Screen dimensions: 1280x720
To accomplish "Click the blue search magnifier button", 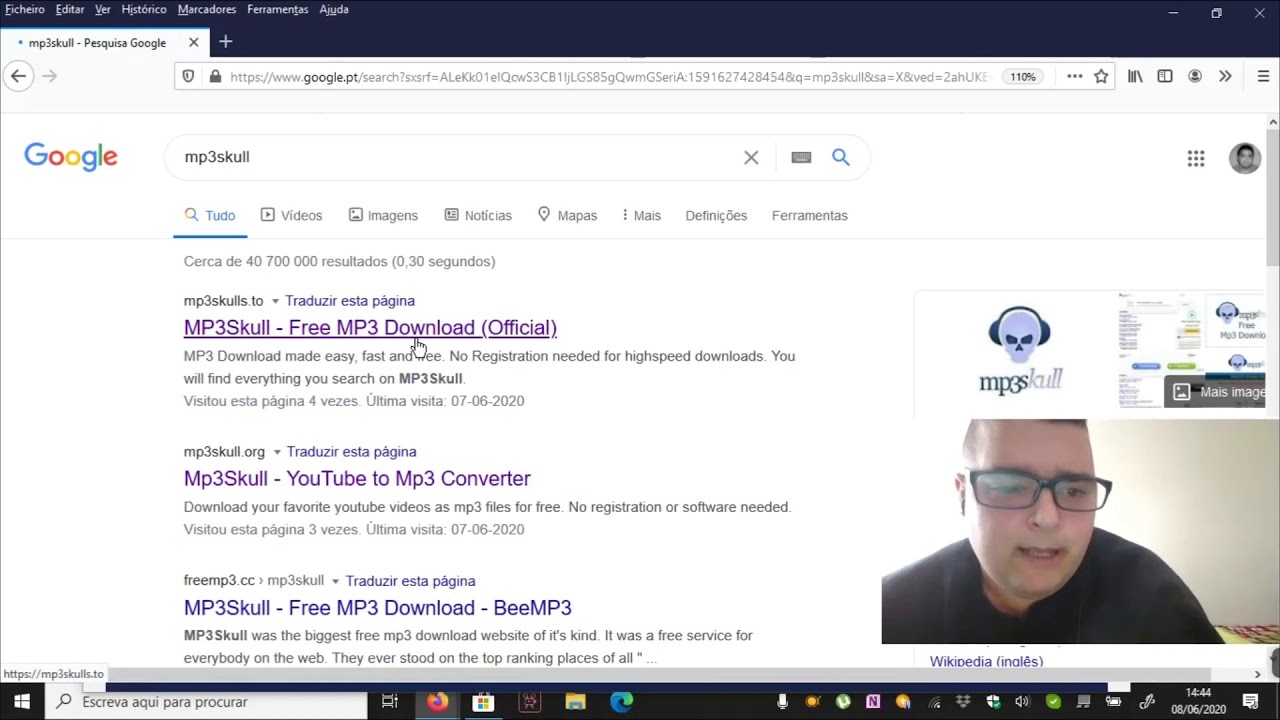I will pyautogui.click(x=841, y=157).
